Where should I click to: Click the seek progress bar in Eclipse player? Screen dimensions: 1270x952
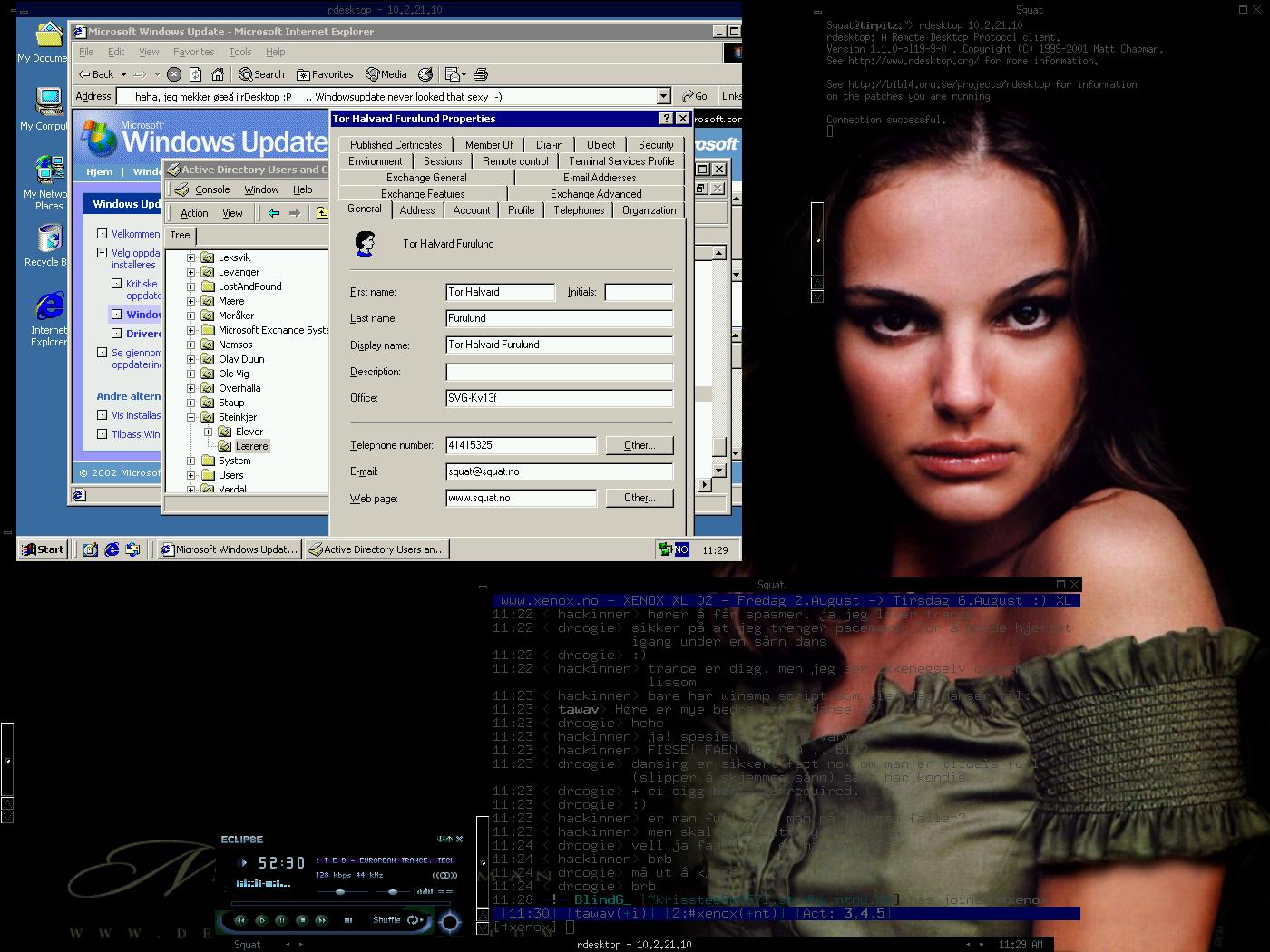coord(341,903)
